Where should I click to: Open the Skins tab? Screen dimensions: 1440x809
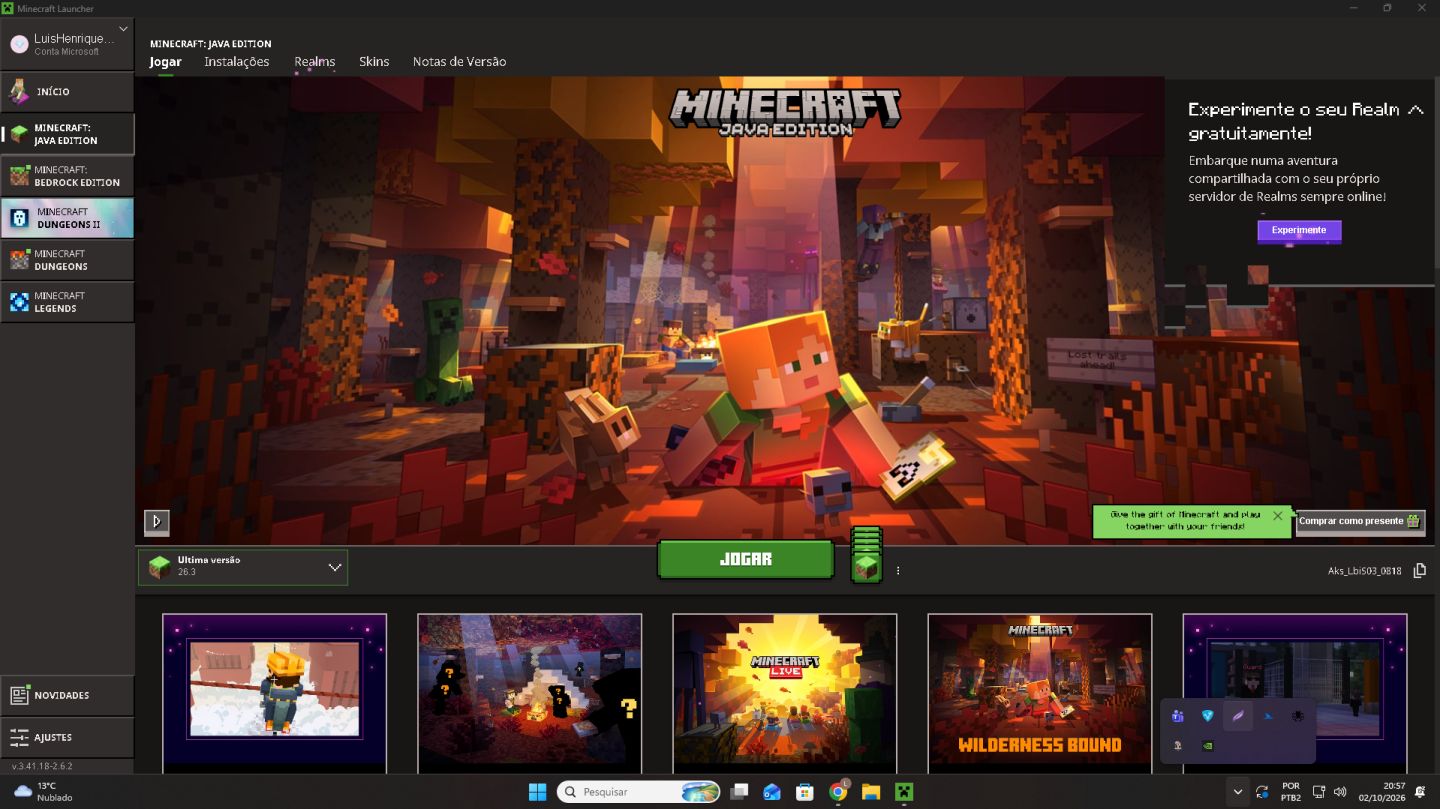(374, 62)
